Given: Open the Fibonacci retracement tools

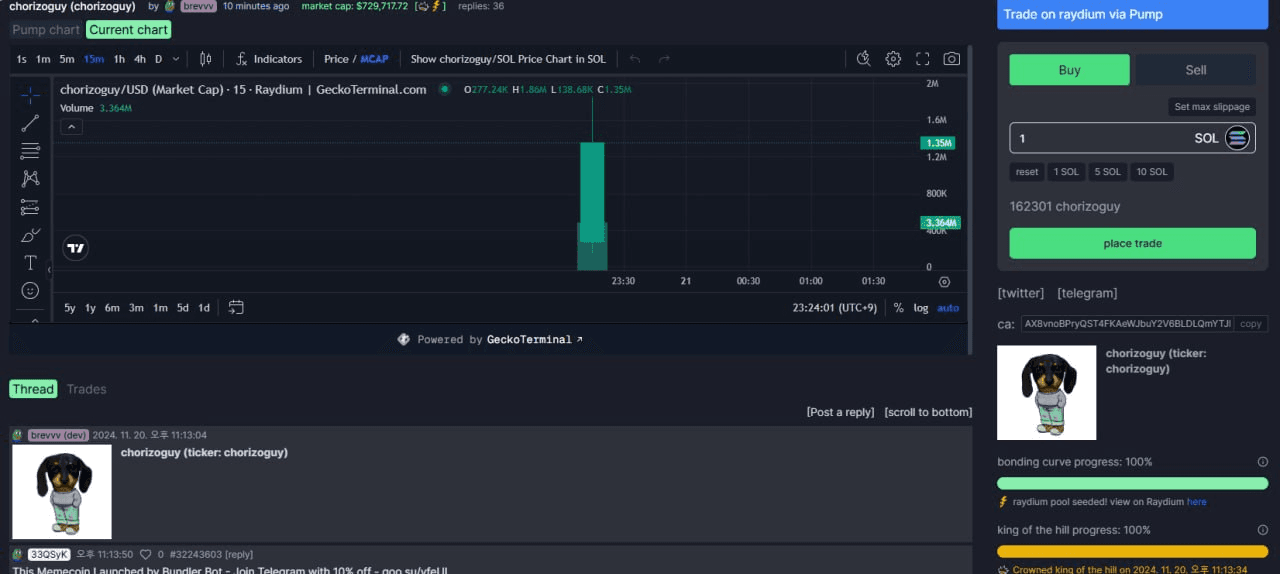Looking at the screenshot, I should coord(30,151).
